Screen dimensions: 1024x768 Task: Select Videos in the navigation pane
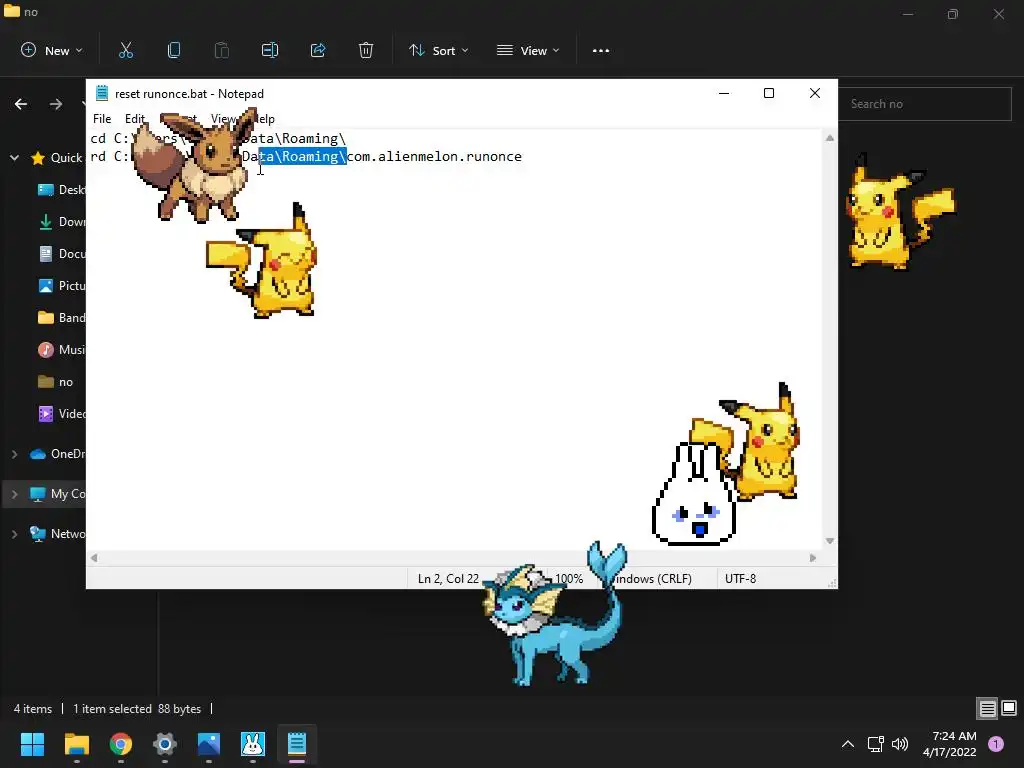pos(61,413)
